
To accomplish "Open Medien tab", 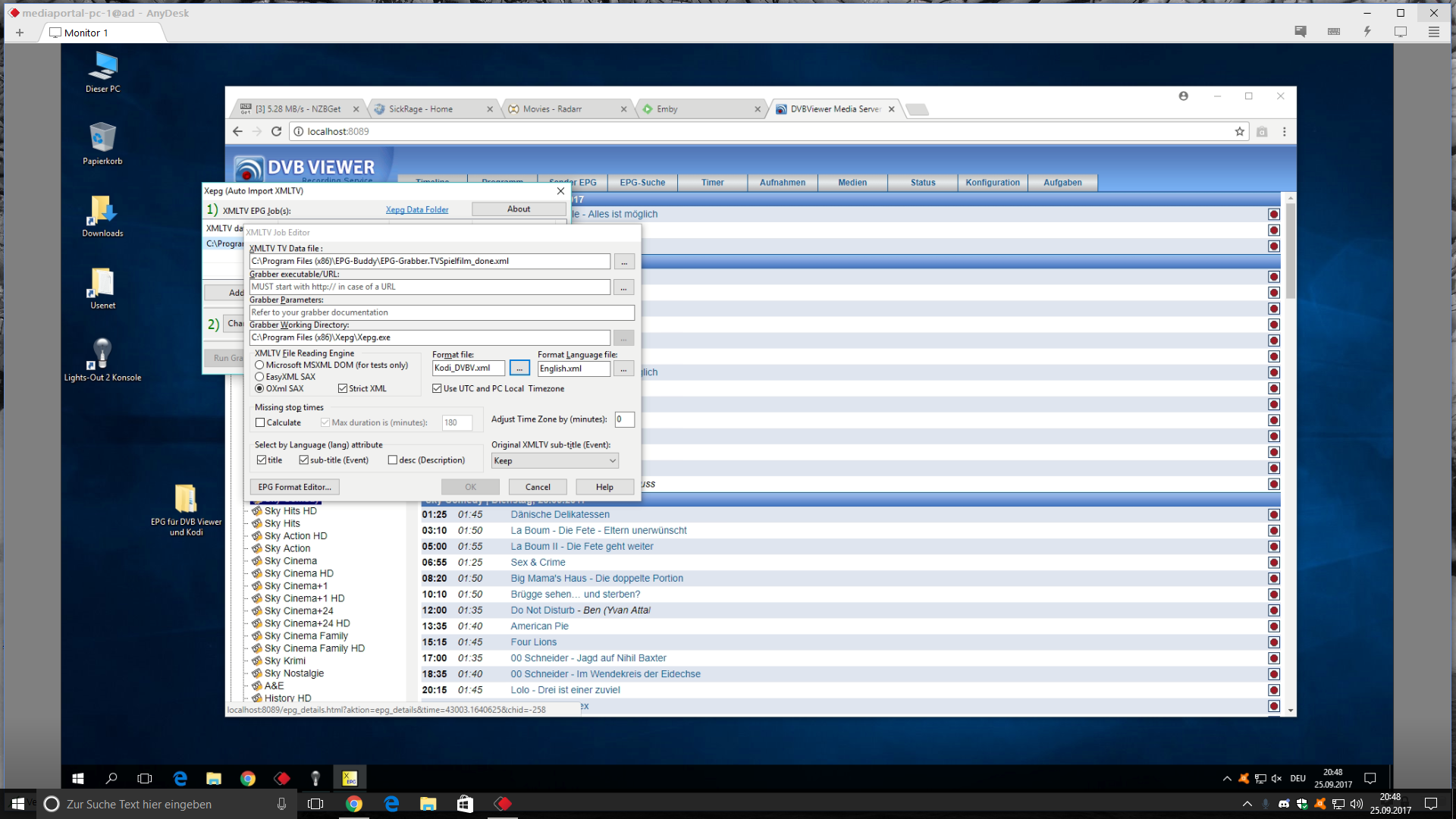I will (852, 183).
